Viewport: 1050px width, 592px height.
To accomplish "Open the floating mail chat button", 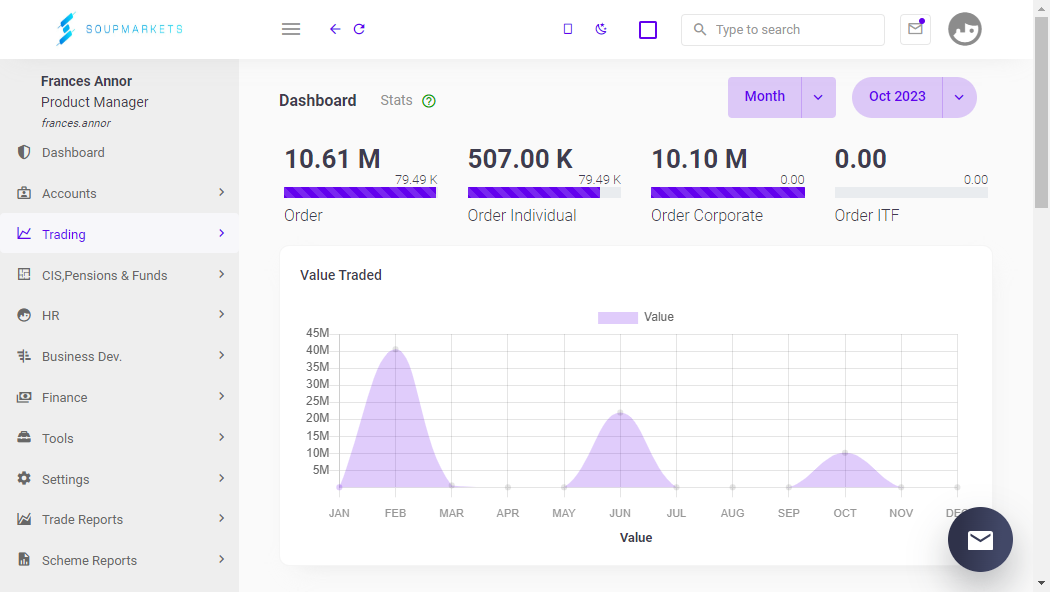I will tap(980, 540).
